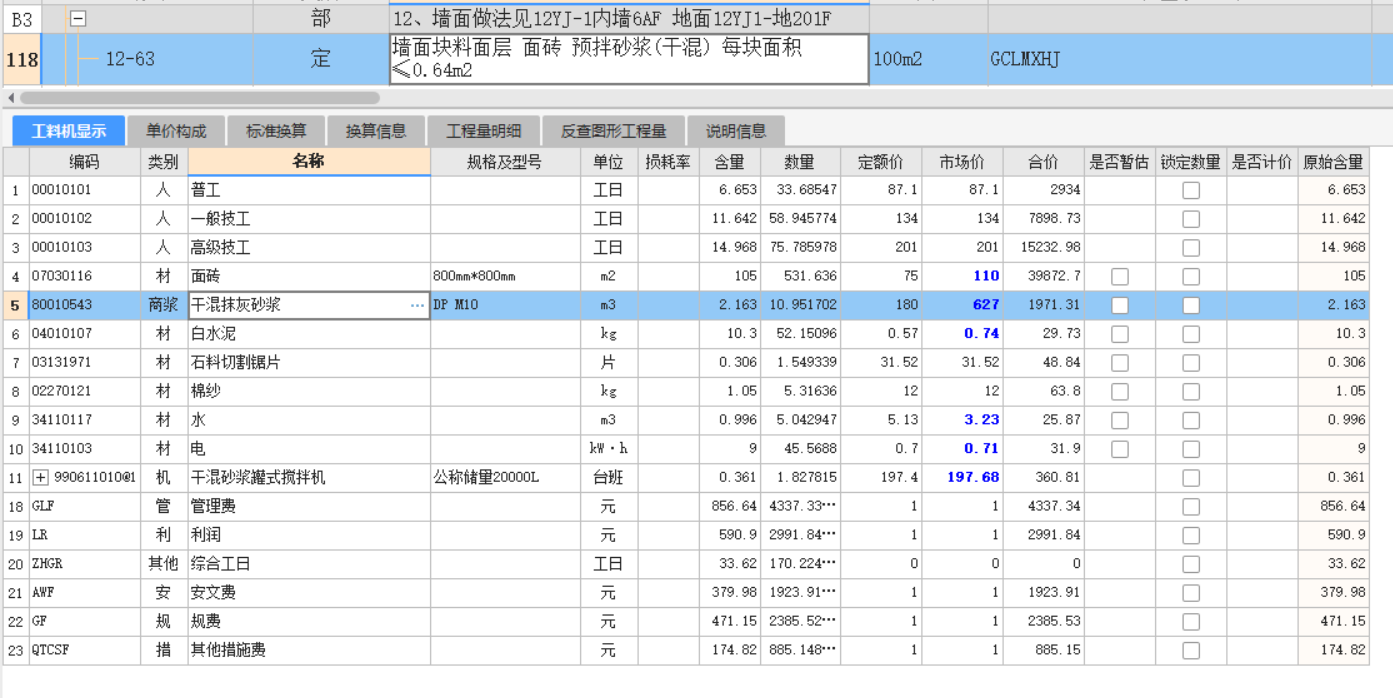Viewport: 1393px width, 698px height.
Task: Check 锁定数量 for the 干混砂浆罐式搅拌机 row
Action: [x=1191, y=478]
